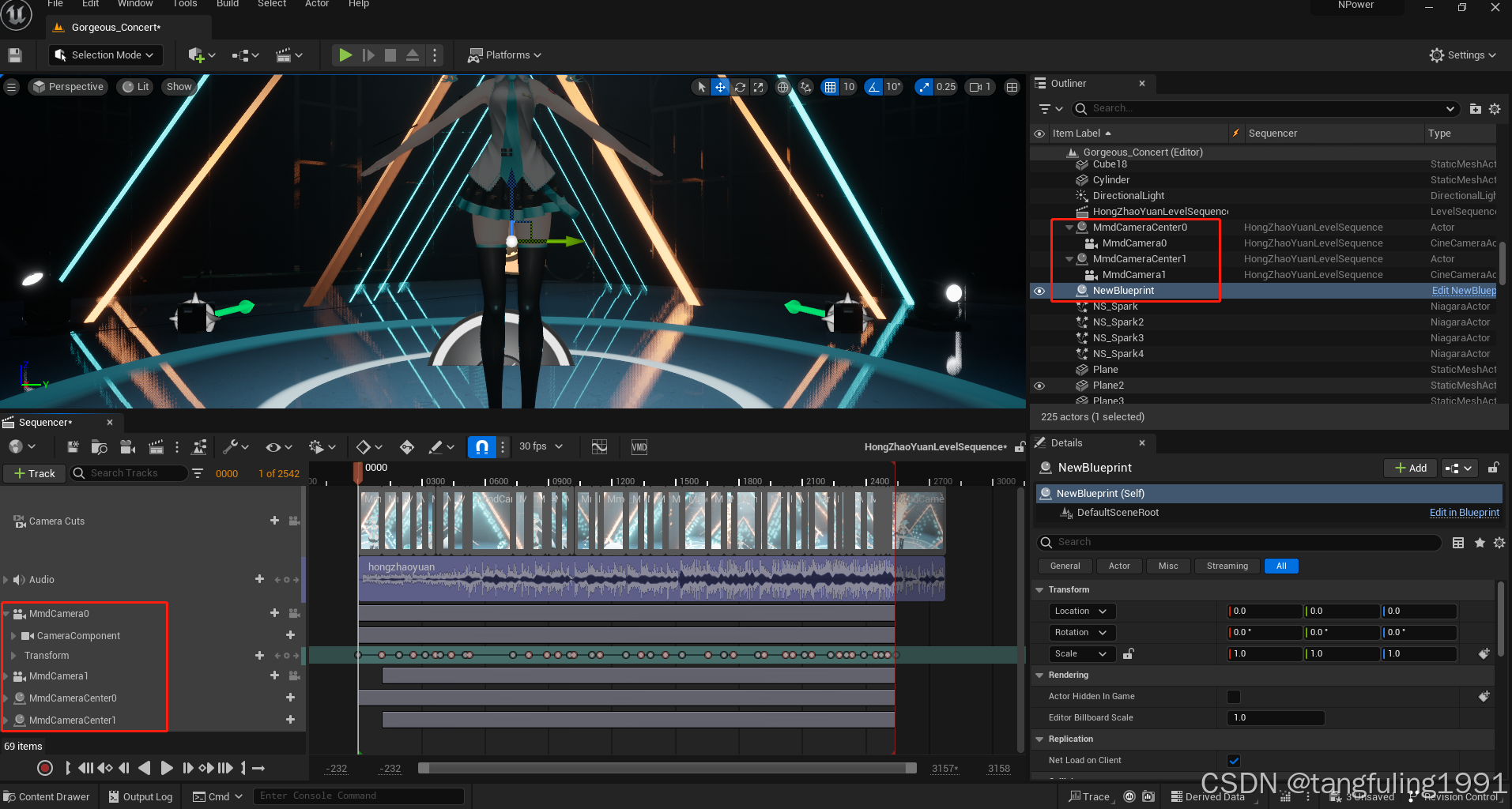The height and width of the screenshot is (809, 1512).
Task: Open the Settings dropdown at top right
Action: click(1463, 55)
